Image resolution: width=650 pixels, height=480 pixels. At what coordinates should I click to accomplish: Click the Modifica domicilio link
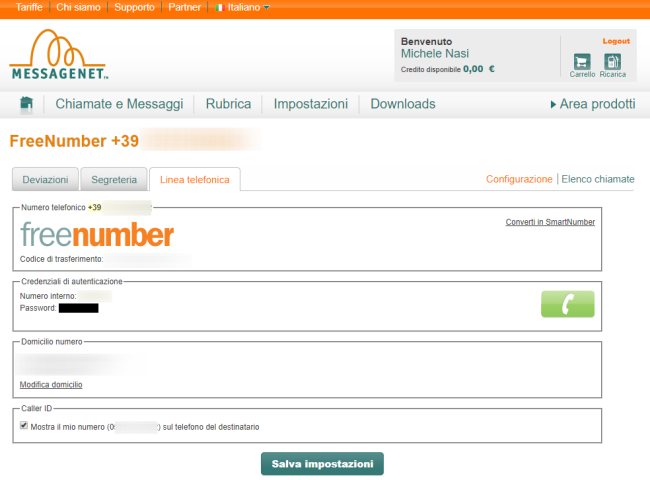click(51, 385)
